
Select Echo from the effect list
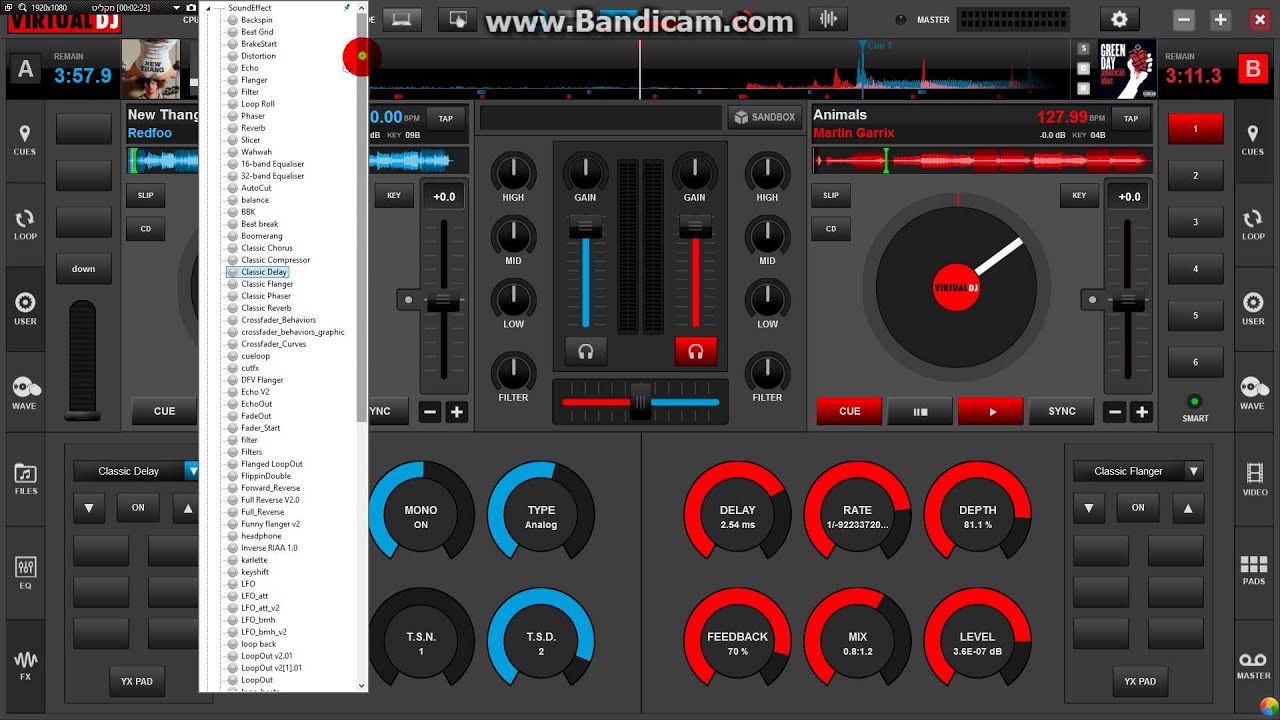point(250,68)
